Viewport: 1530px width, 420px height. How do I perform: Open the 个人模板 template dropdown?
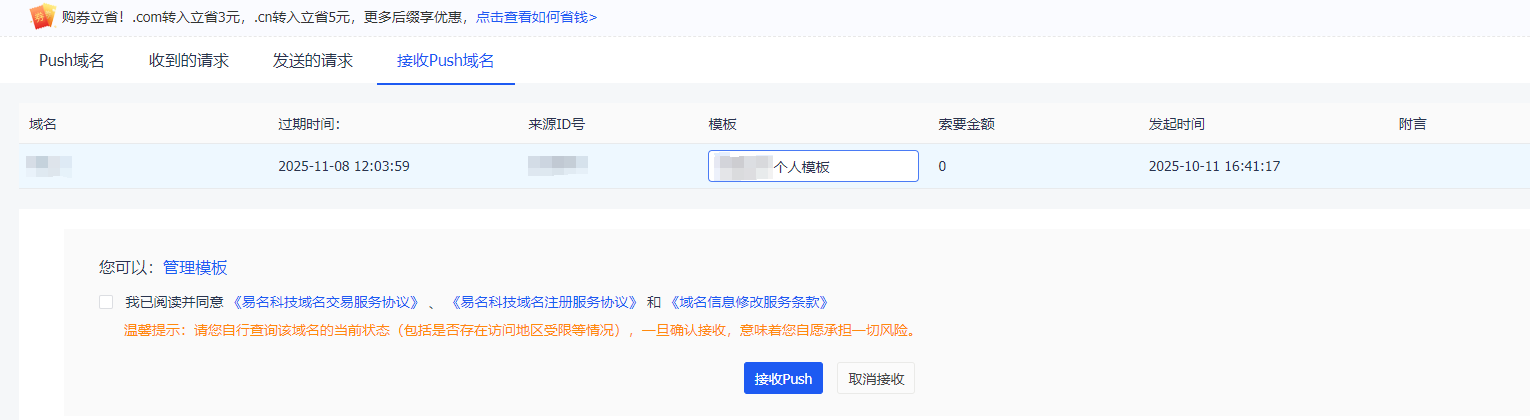point(813,166)
